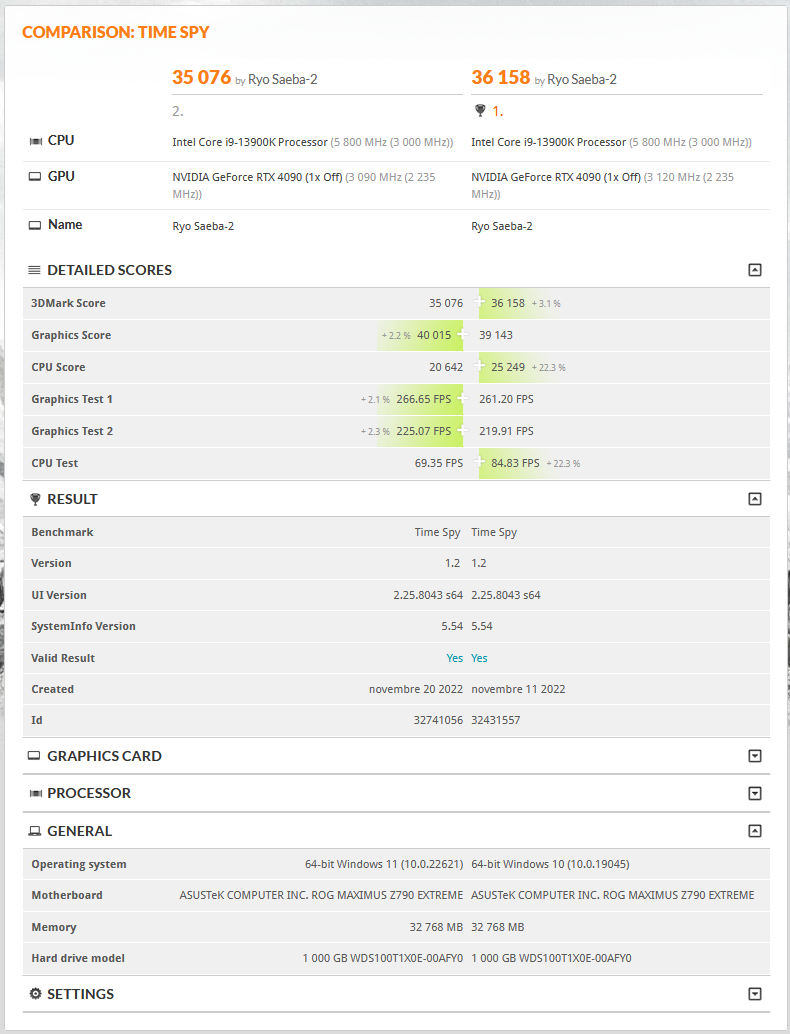The image size is (790, 1034).
Task: Collapse the Detailed Scores section
Action: (x=755, y=270)
